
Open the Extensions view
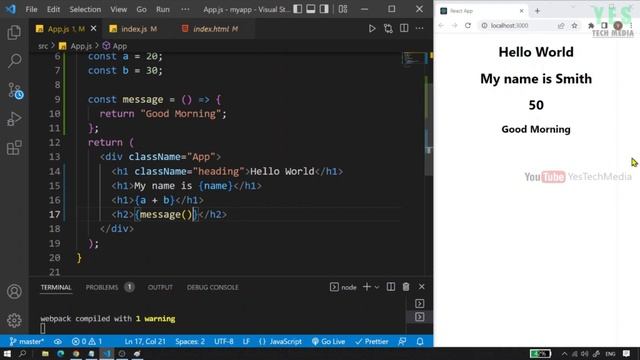14,148
